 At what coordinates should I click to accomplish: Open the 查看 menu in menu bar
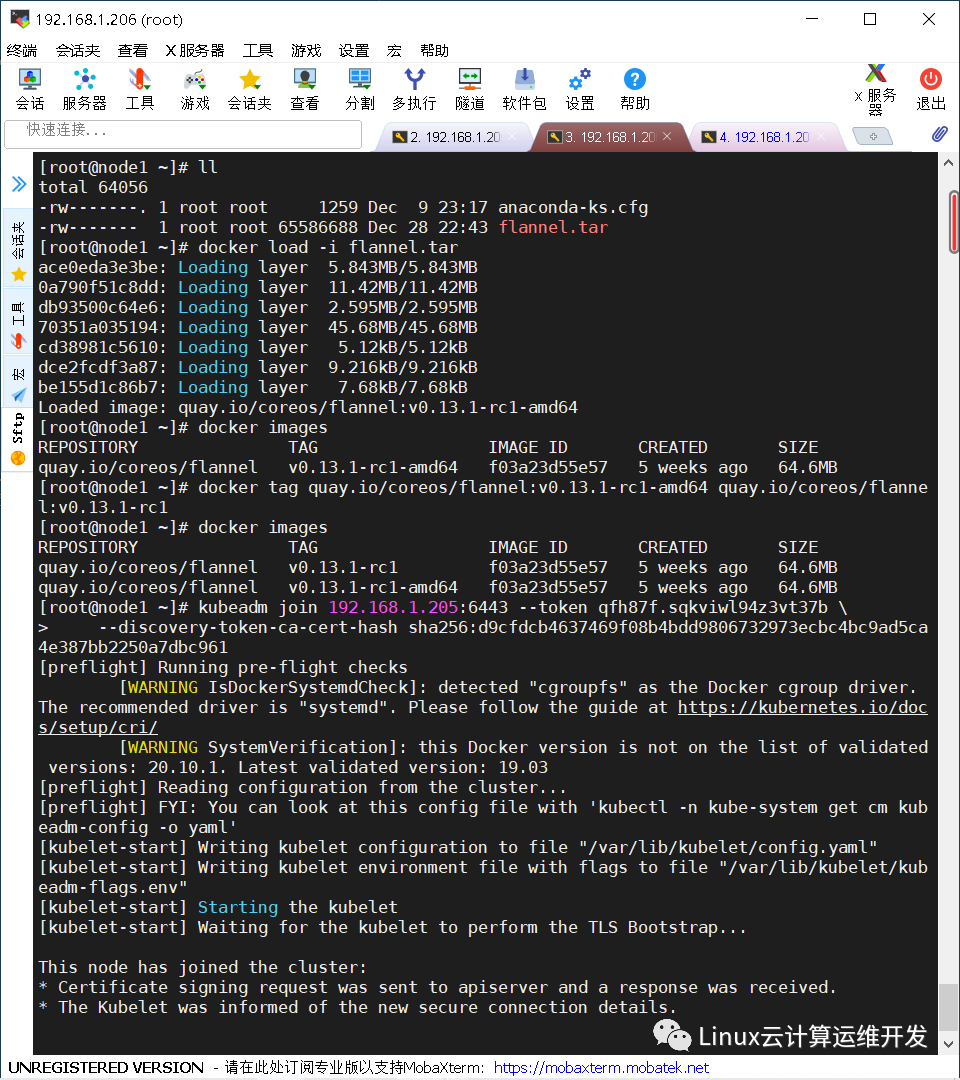tap(132, 50)
